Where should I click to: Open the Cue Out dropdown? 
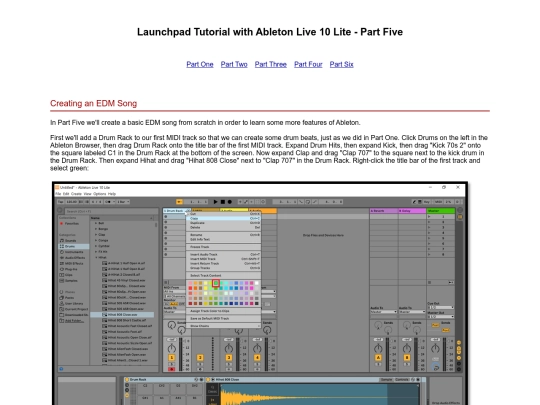click(441, 307)
